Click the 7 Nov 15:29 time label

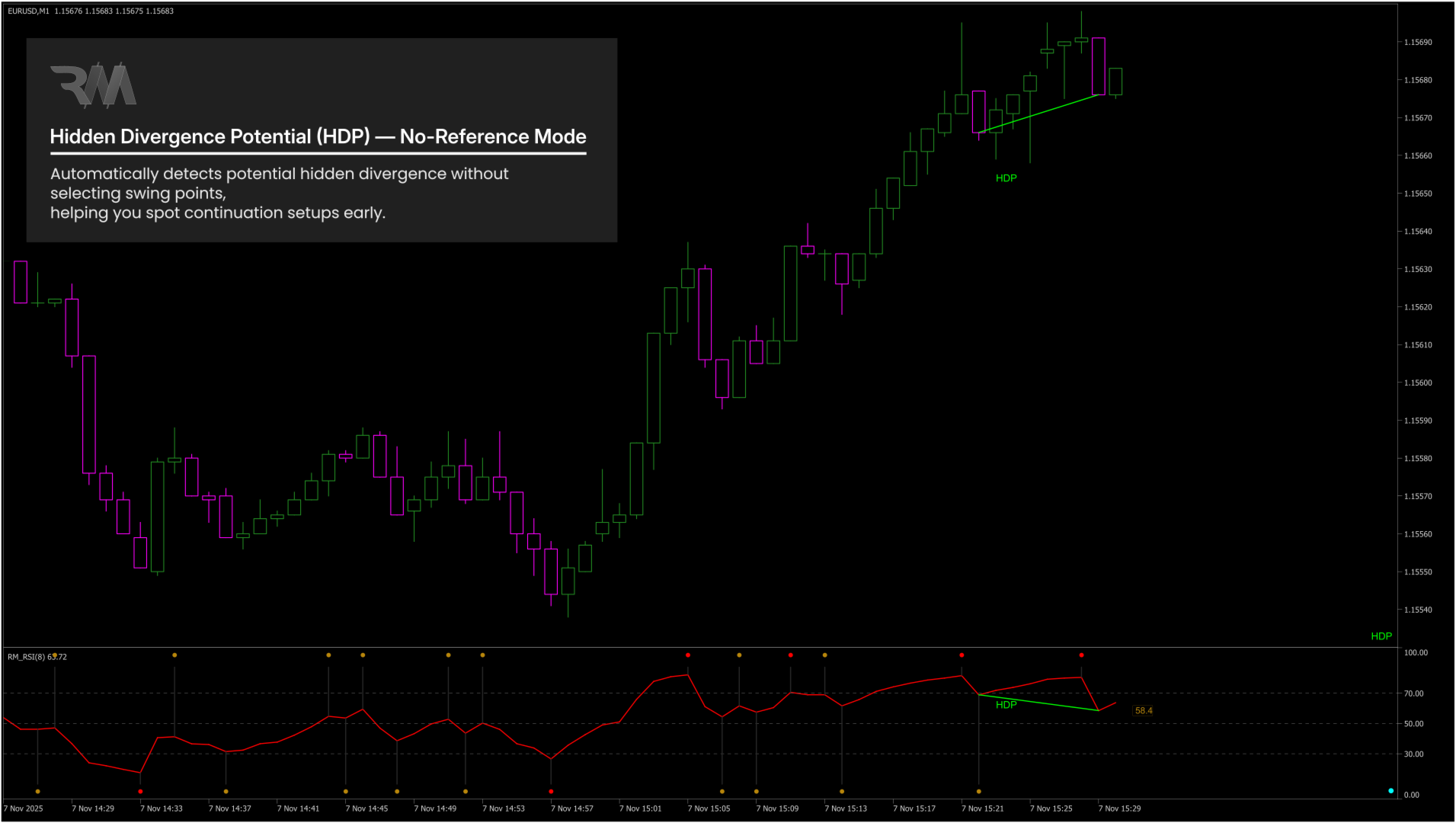1119,809
